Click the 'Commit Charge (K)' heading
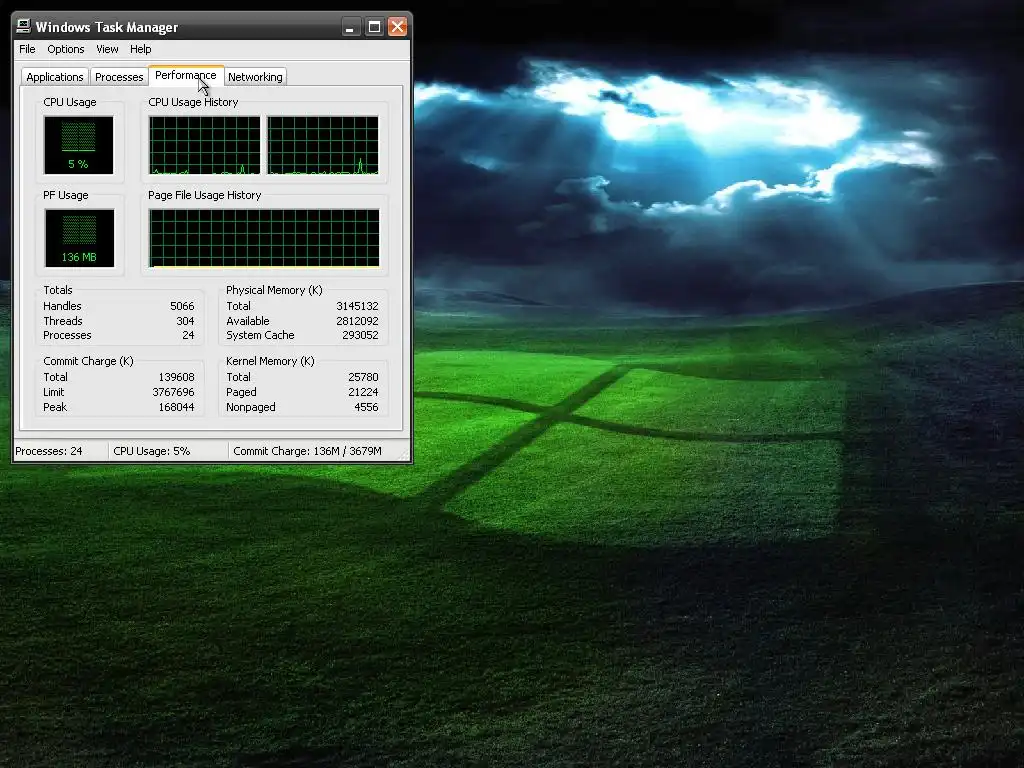Image resolution: width=1024 pixels, height=768 pixels. tap(88, 361)
